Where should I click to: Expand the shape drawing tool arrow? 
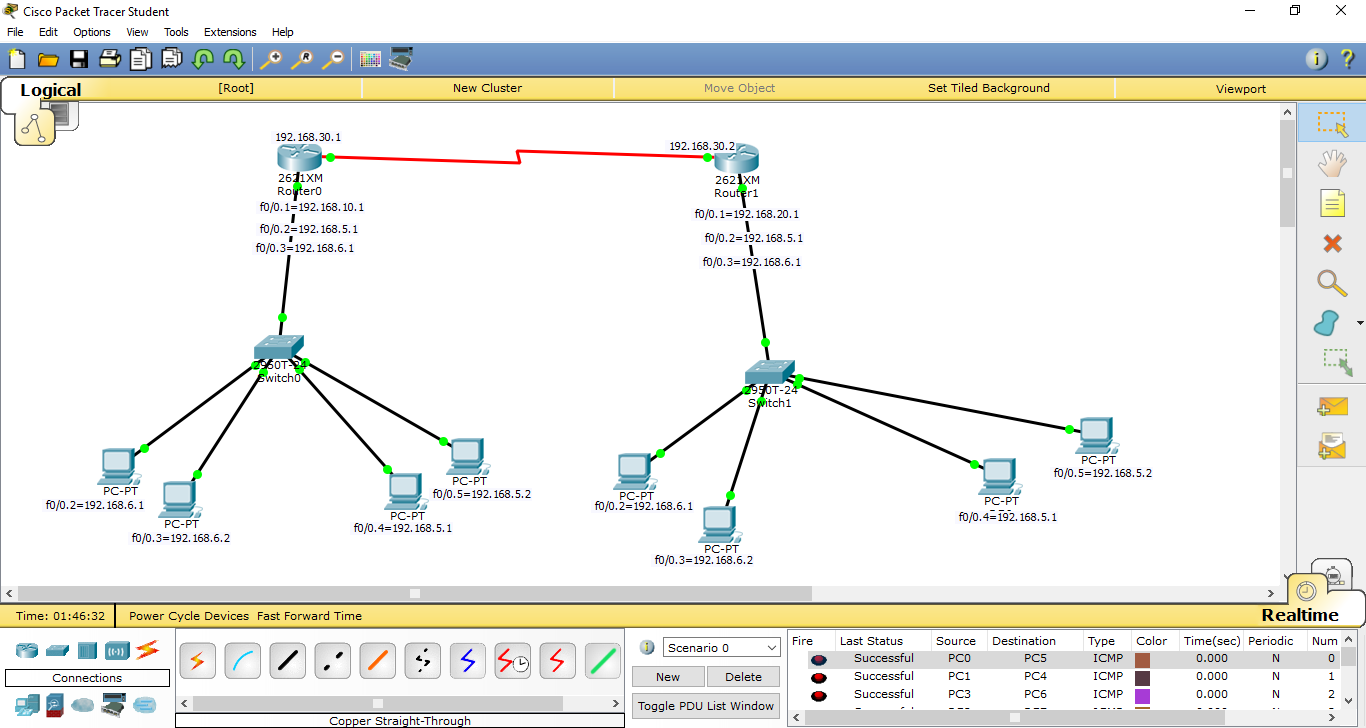click(x=1358, y=322)
